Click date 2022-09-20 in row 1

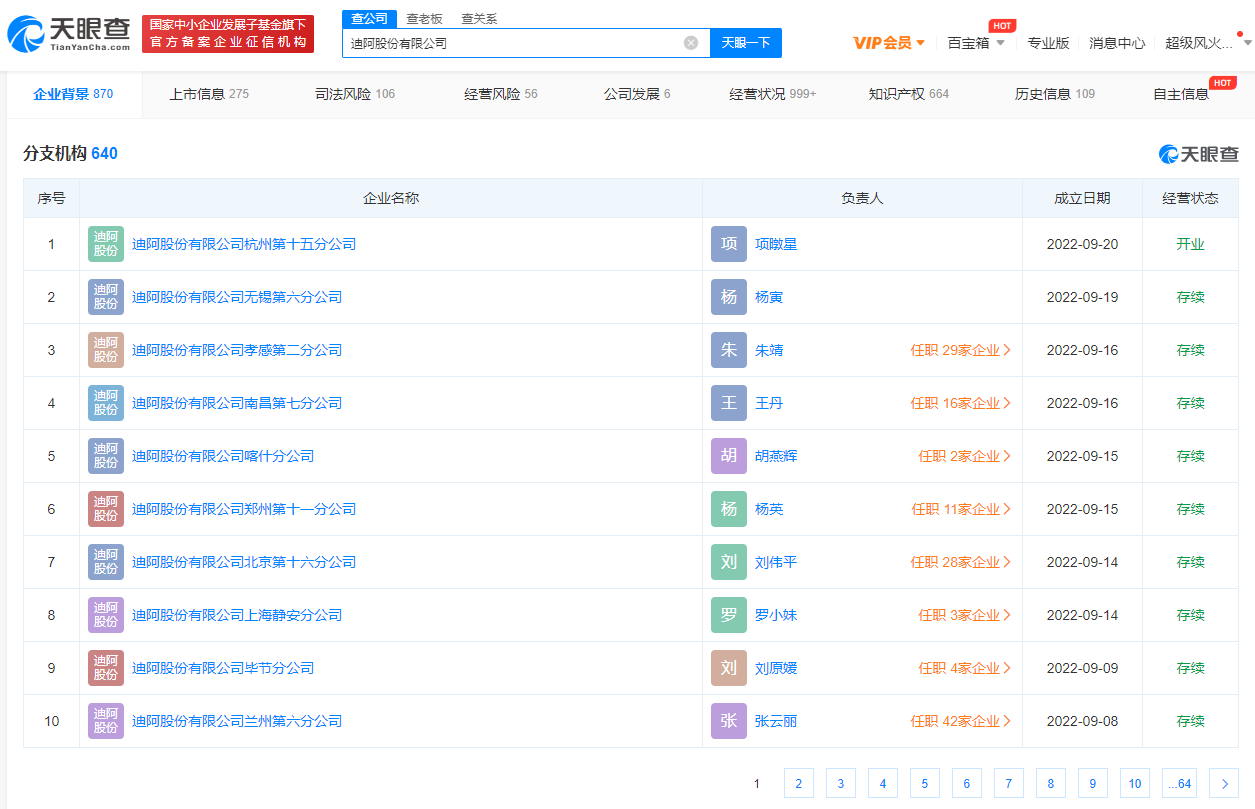1082,244
